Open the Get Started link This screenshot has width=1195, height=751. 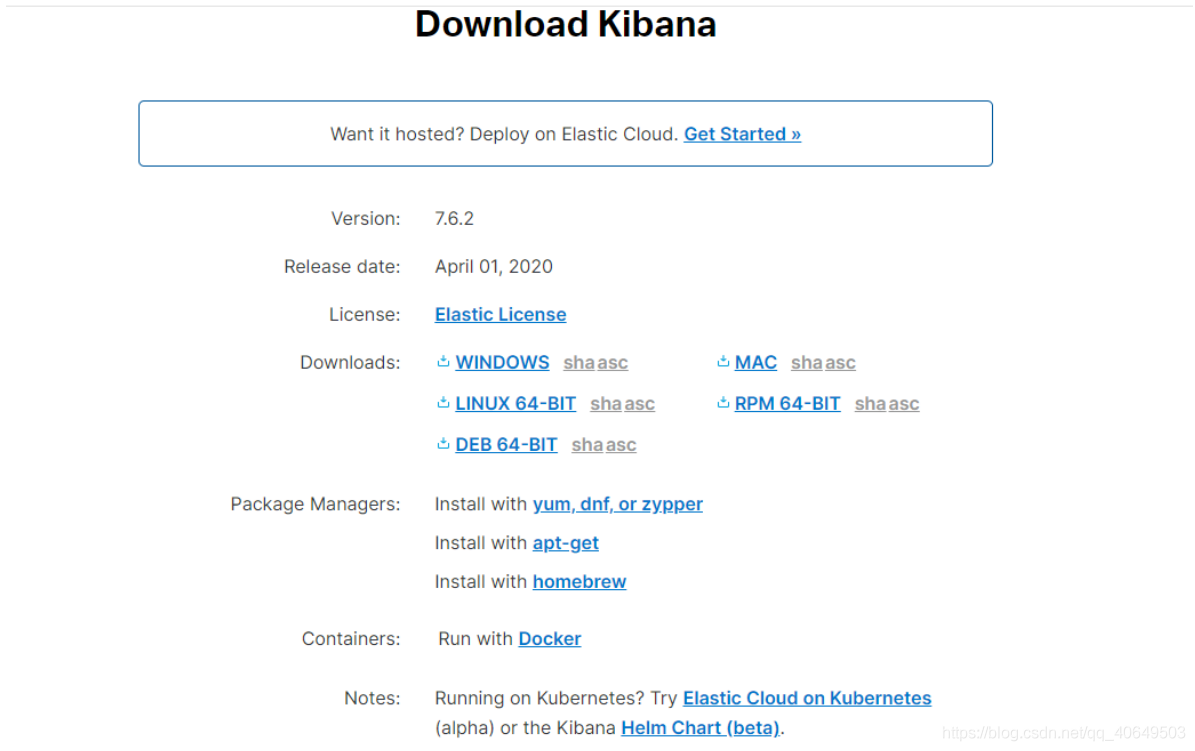click(x=742, y=134)
